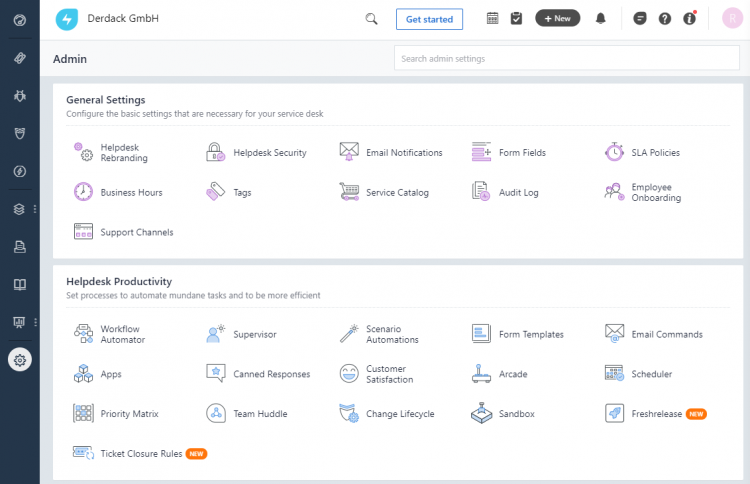Open the Admin gear icon in sidebar
The image size is (750, 484).
20,360
